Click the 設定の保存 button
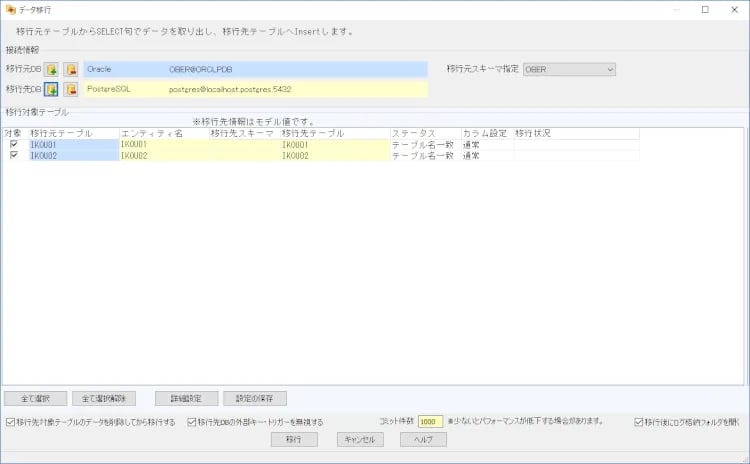The image size is (750, 464). [255, 398]
